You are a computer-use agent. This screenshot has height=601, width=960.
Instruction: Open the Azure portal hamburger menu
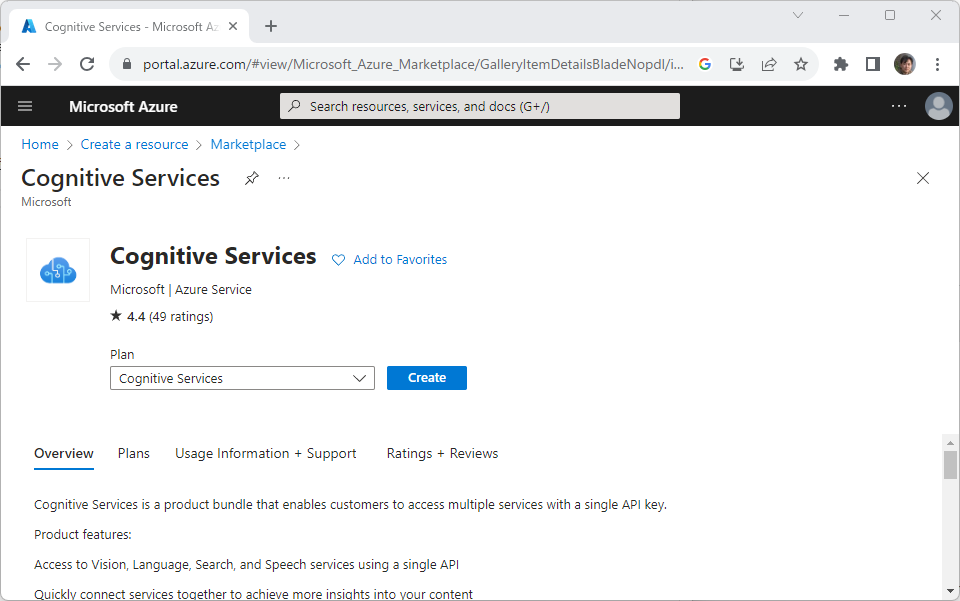(x=25, y=106)
